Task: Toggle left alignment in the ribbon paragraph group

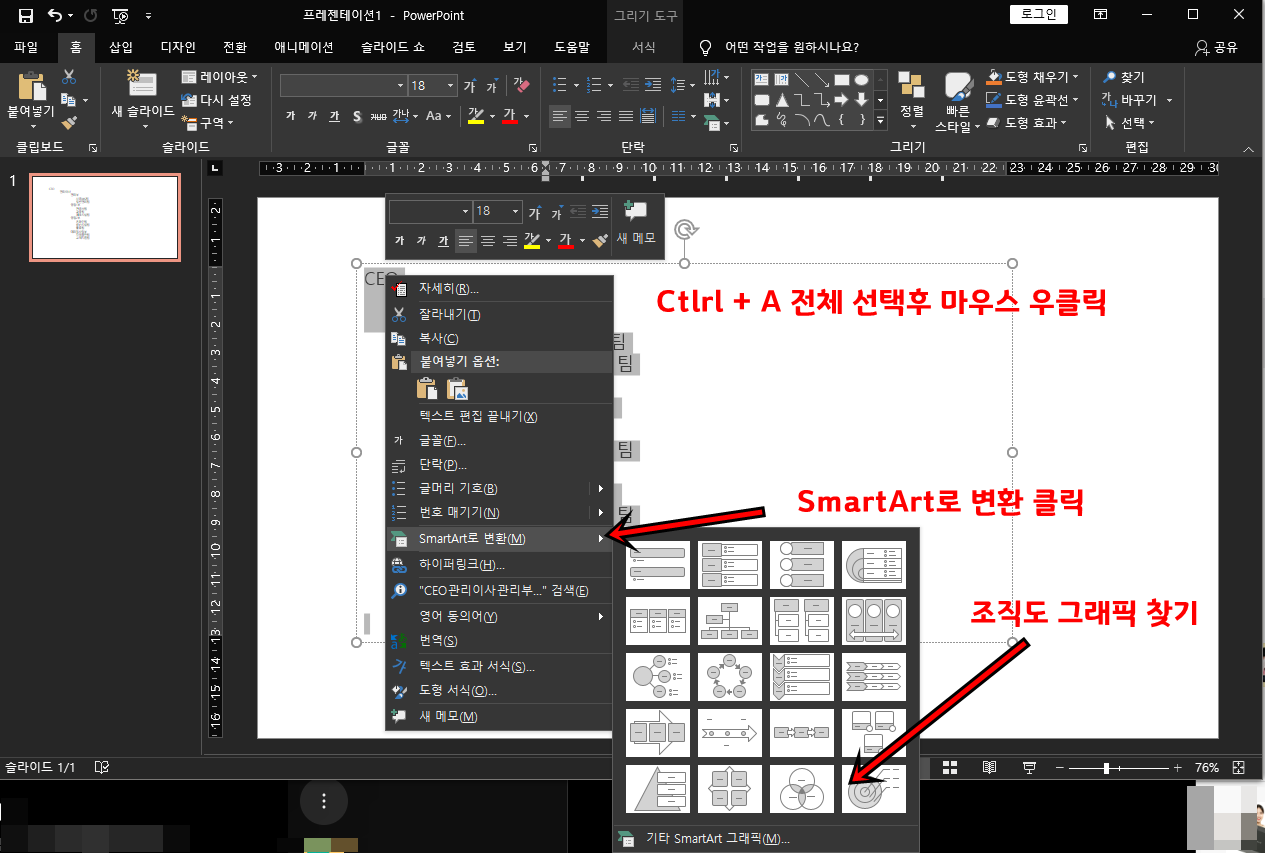Action: point(560,116)
